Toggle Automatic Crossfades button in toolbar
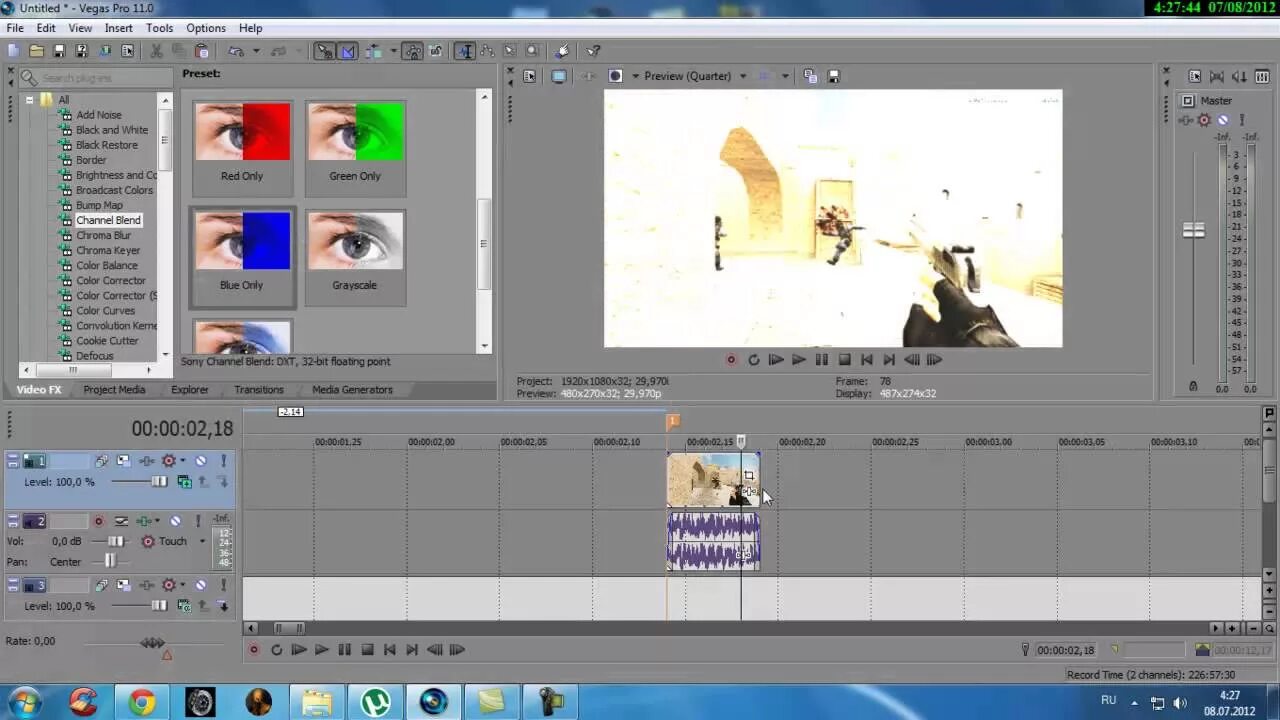 [348, 51]
